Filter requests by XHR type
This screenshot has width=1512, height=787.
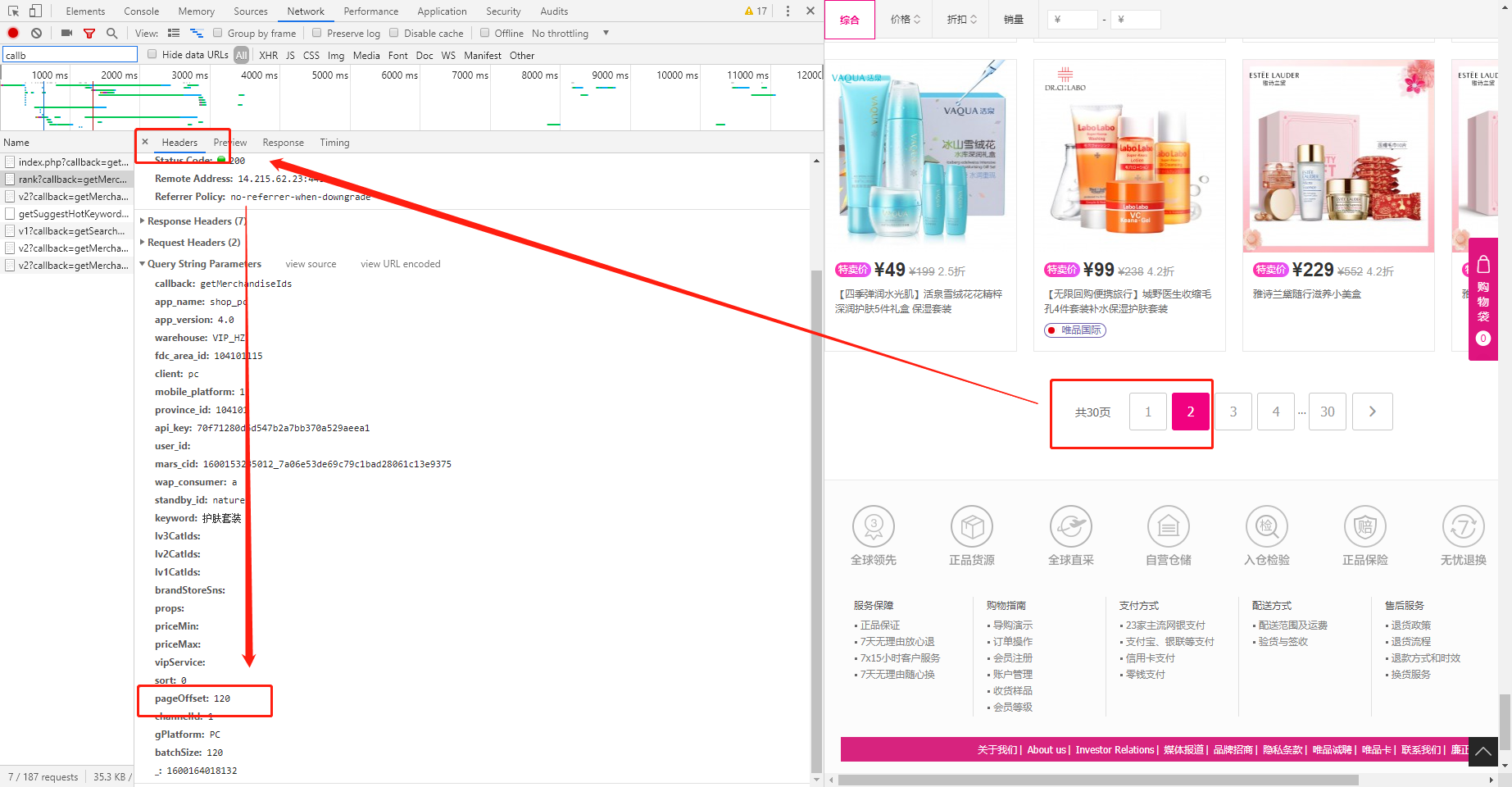click(x=268, y=55)
